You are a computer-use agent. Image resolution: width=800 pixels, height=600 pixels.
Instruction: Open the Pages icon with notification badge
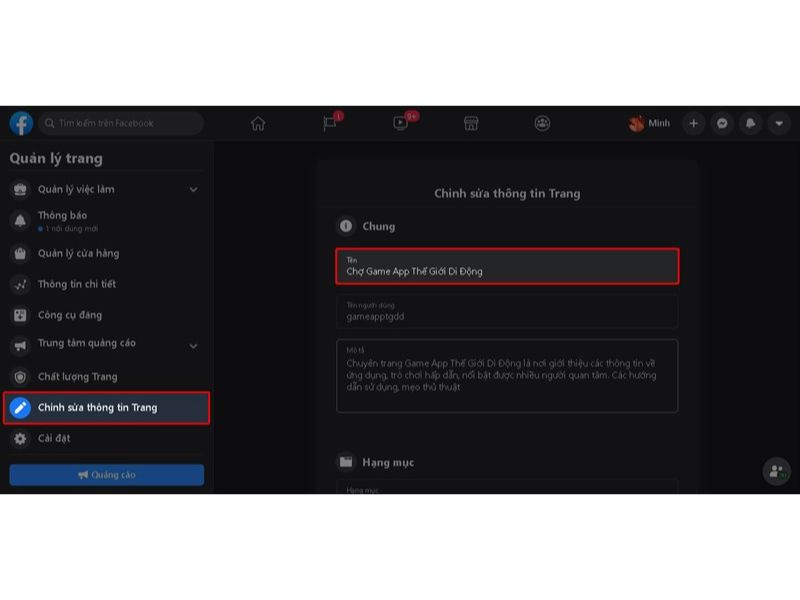330,123
